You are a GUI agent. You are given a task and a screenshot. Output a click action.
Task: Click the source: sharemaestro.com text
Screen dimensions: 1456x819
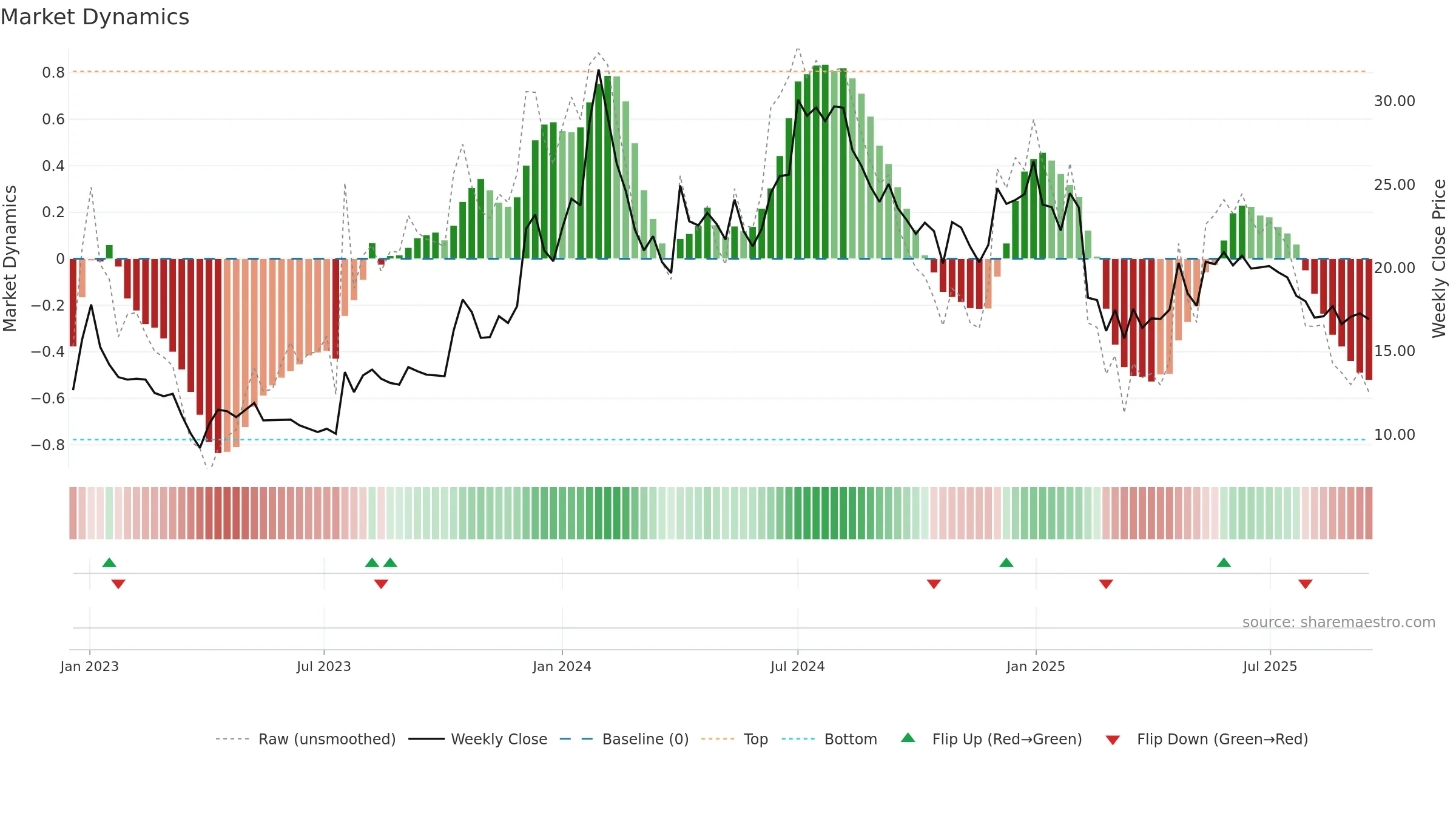click(x=1339, y=622)
